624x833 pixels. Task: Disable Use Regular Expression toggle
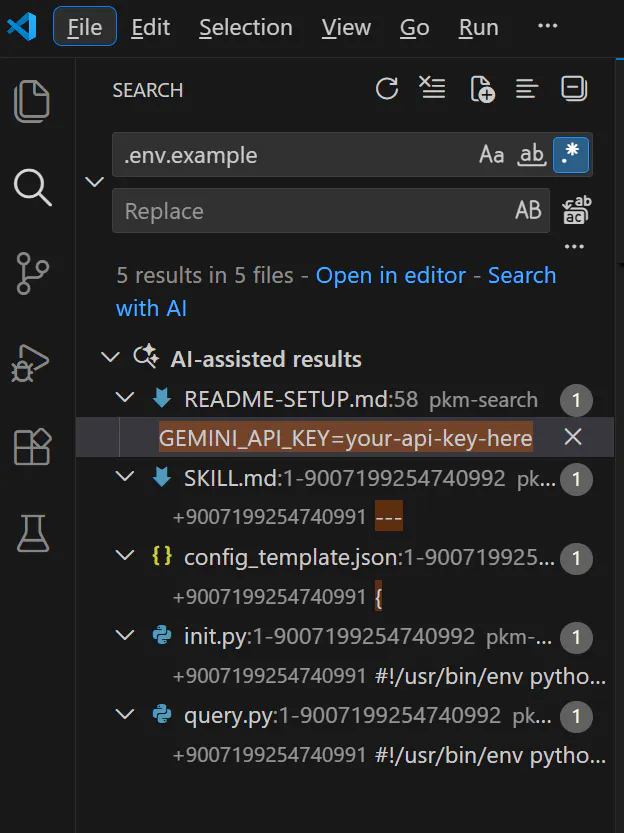571,155
